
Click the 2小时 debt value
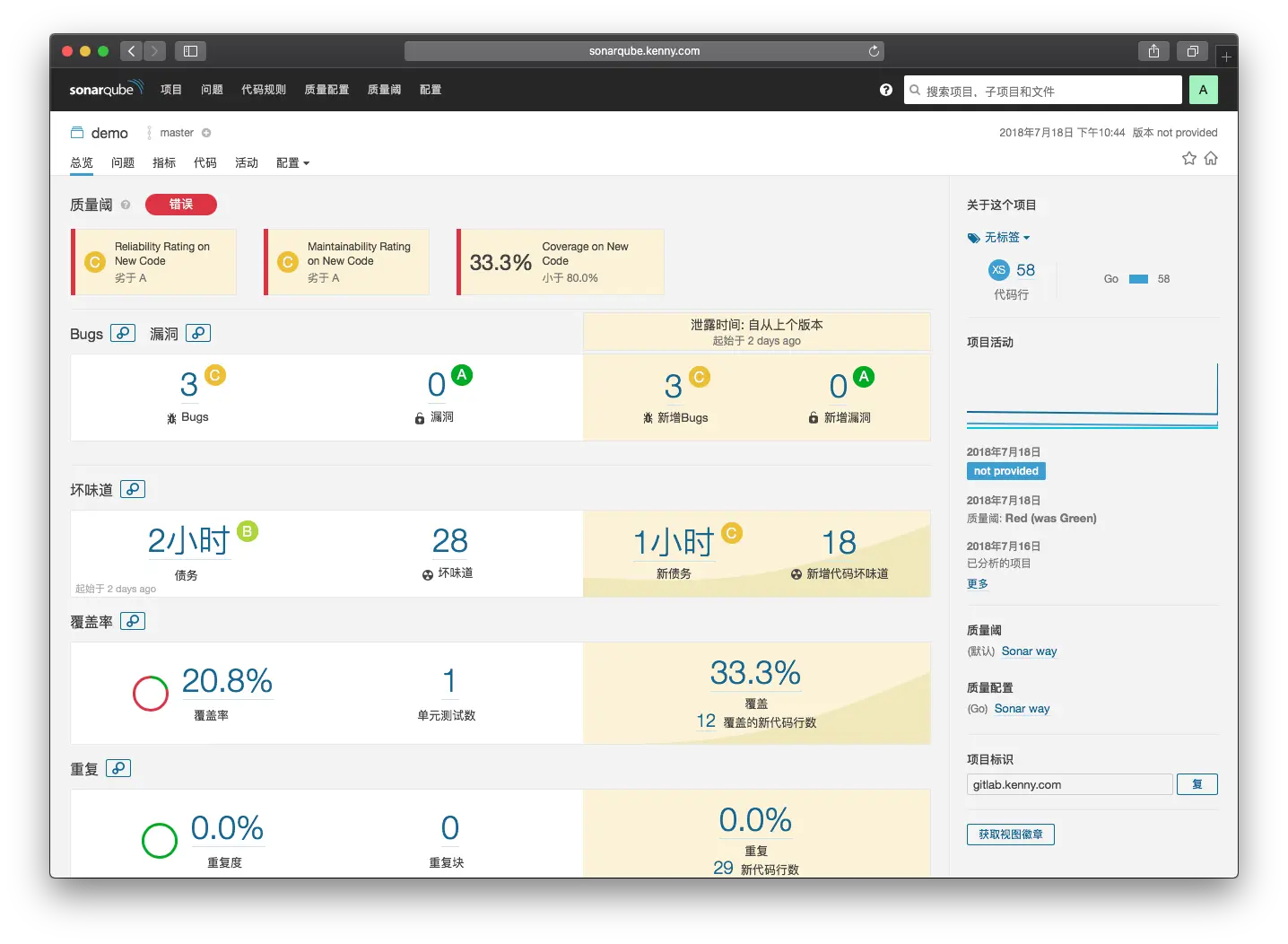pos(189,541)
